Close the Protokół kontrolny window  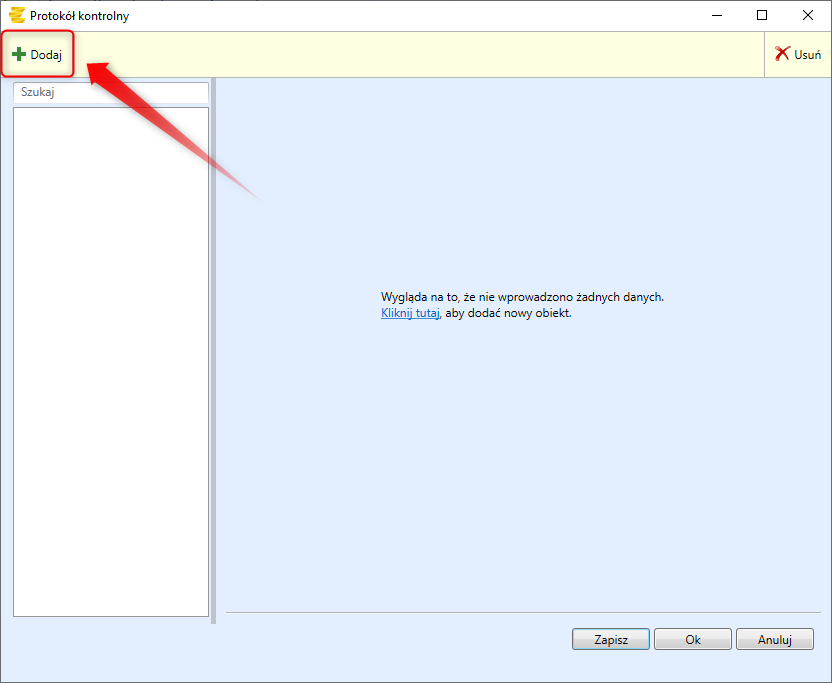(x=807, y=16)
